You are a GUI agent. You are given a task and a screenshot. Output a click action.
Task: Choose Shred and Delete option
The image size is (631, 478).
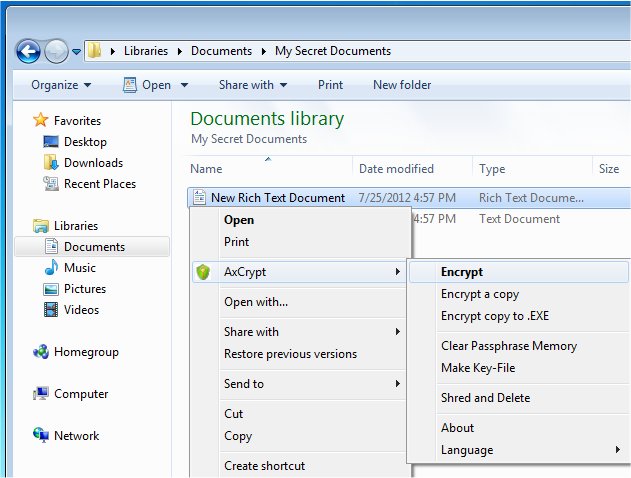click(485, 398)
